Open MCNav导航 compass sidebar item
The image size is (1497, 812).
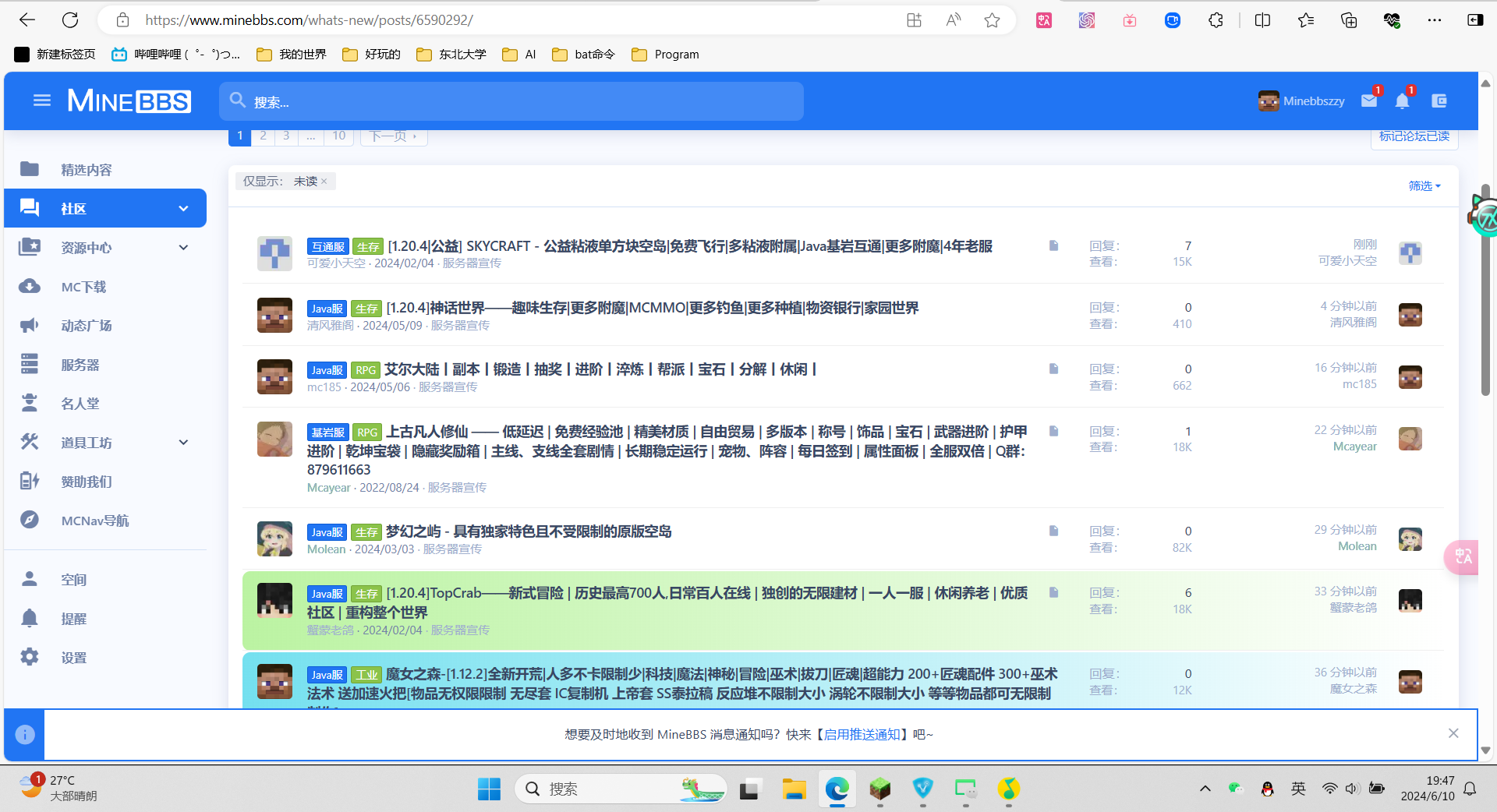pos(94,521)
